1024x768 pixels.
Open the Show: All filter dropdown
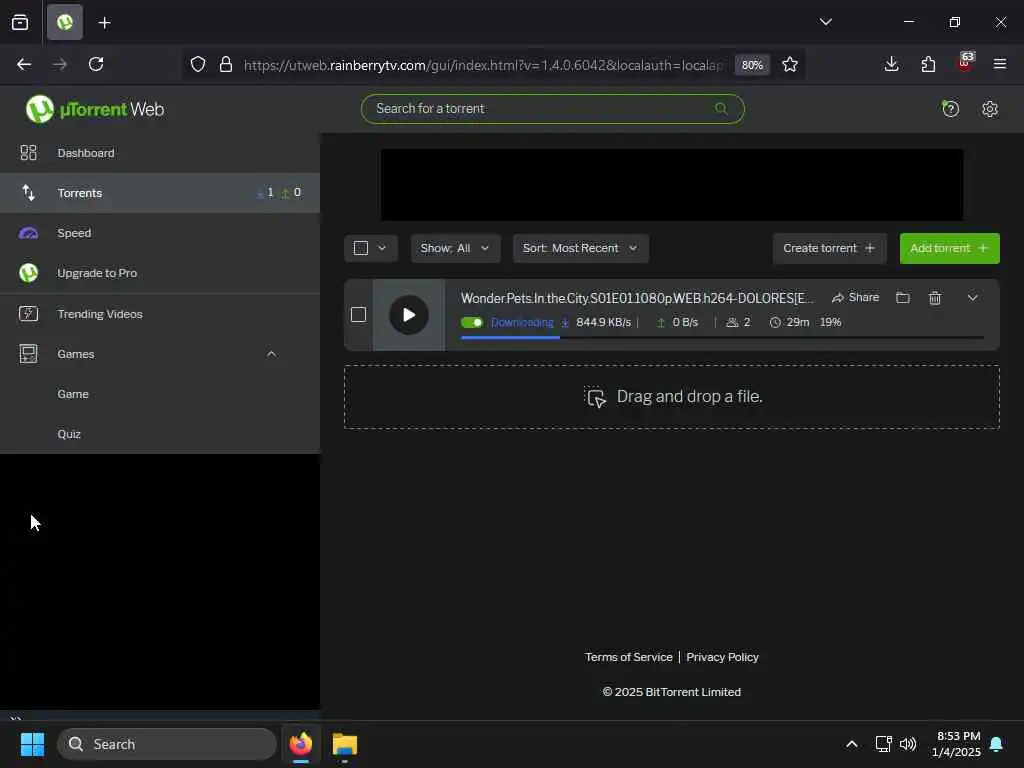[x=455, y=248]
